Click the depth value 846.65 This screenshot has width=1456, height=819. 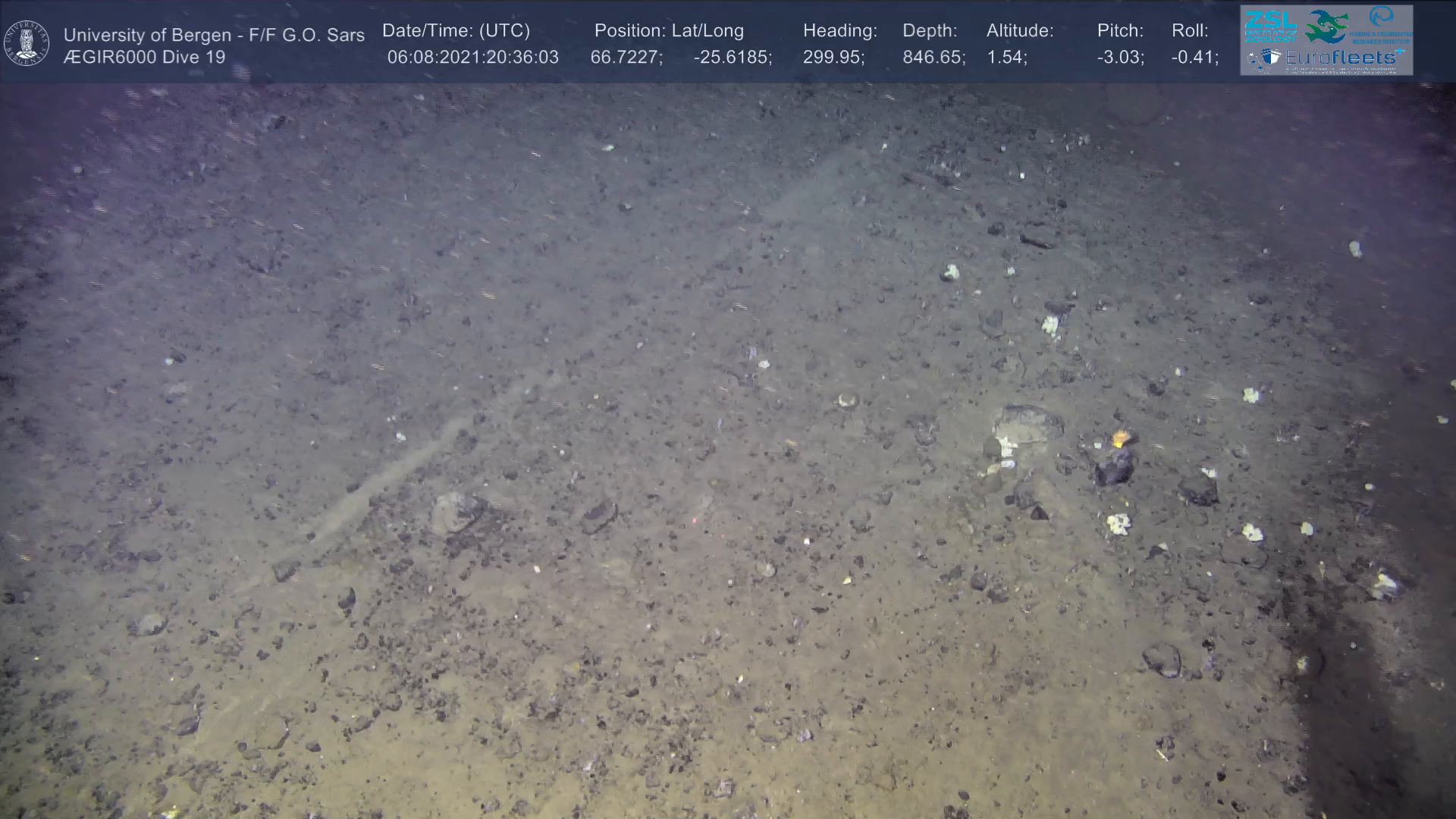tap(933, 58)
